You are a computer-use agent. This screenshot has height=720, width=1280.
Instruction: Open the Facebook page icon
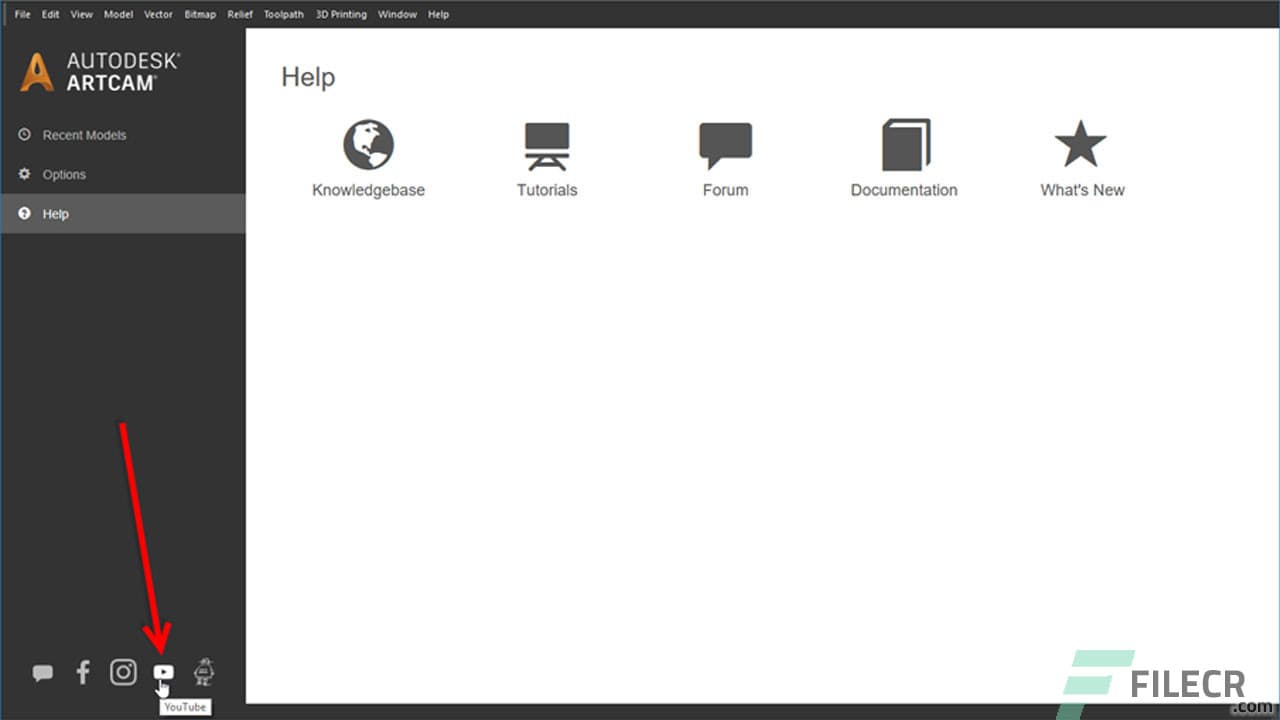point(82,671)
